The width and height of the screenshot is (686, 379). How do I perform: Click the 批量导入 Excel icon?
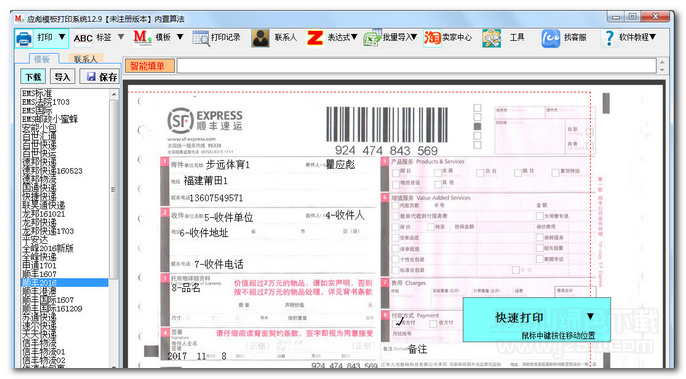pos(372,38)
